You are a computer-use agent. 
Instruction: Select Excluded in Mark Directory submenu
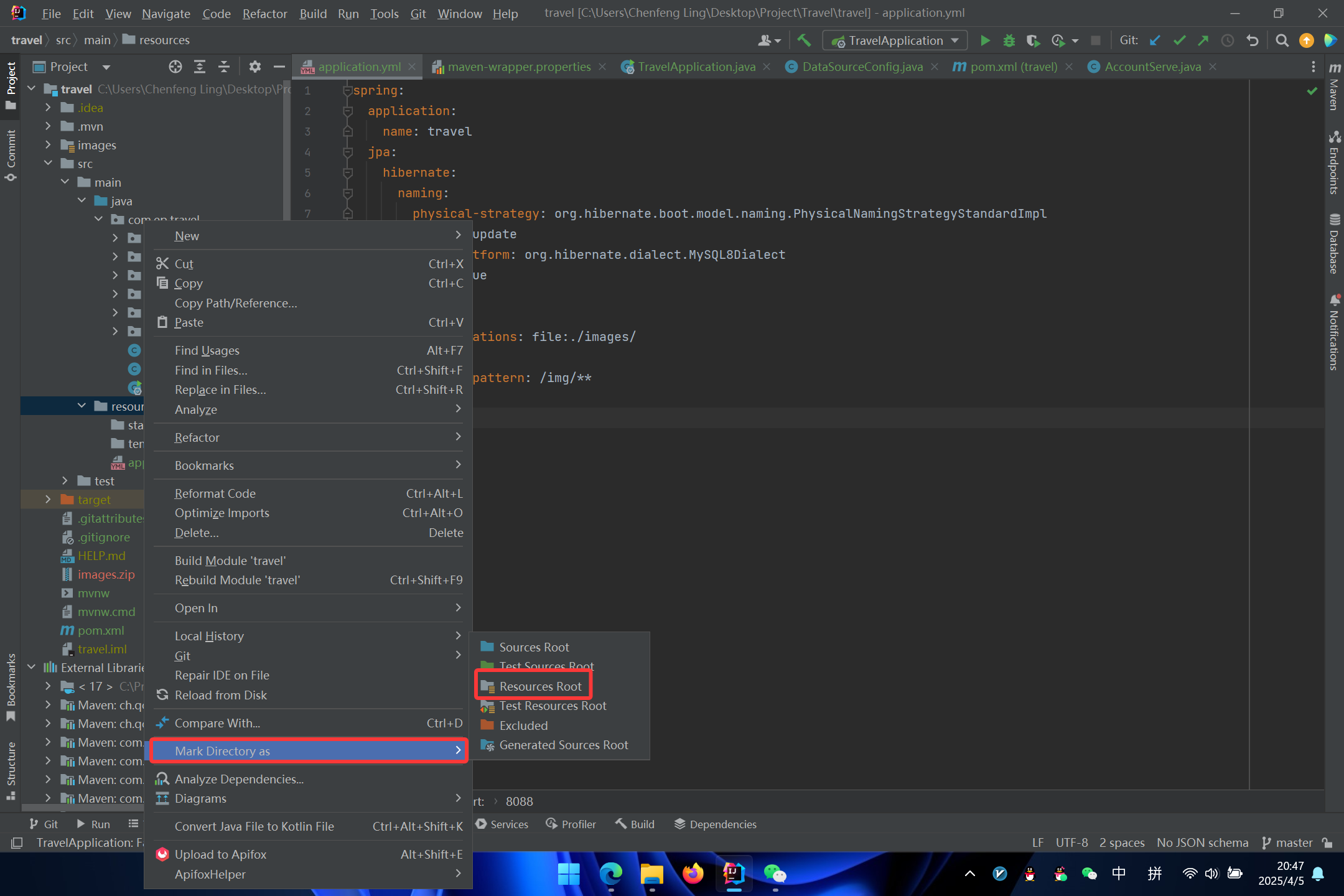pyautogui.click(x=559, y=726)
